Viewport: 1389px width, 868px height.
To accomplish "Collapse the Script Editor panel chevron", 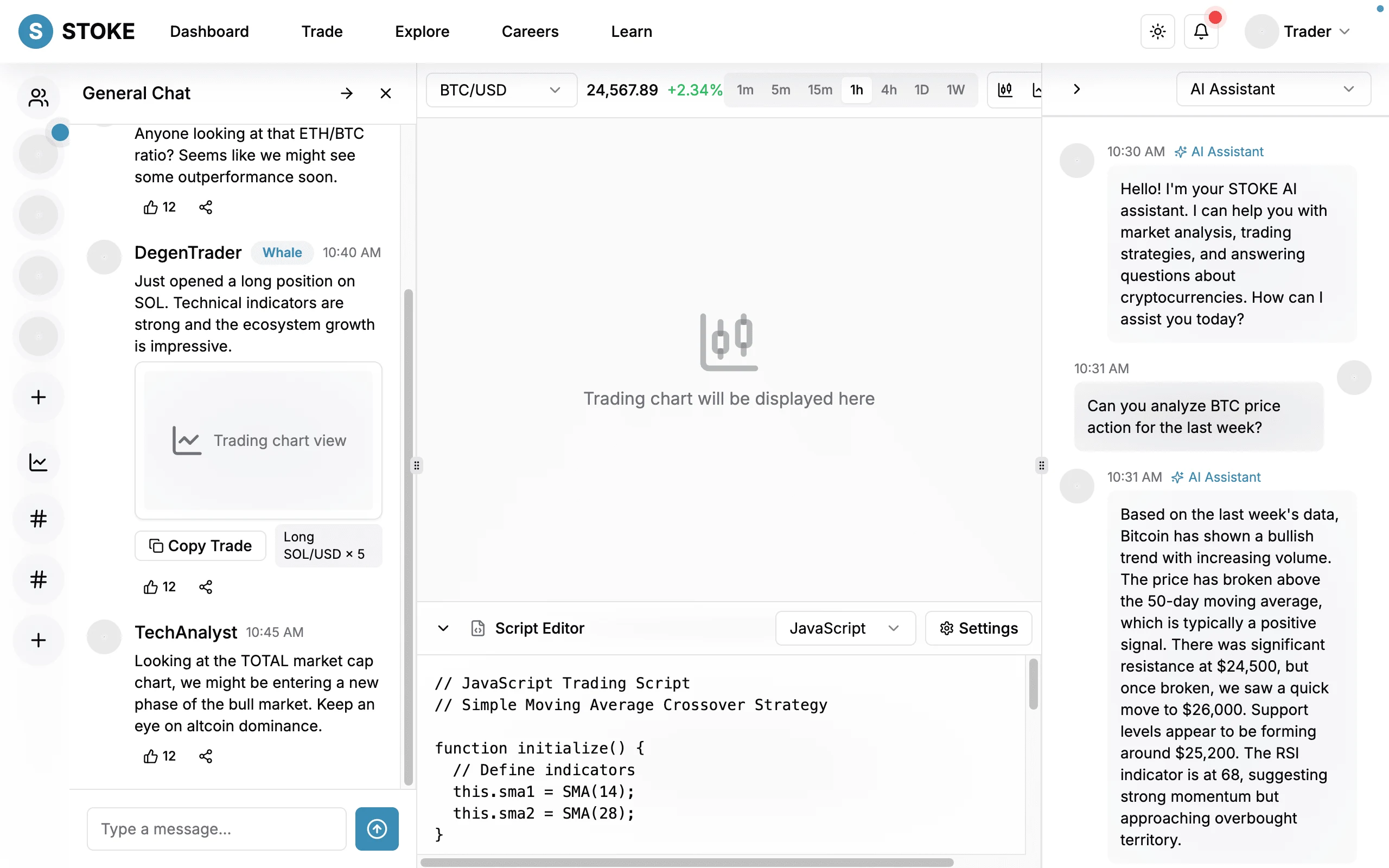I will click(x=443, y=628).
